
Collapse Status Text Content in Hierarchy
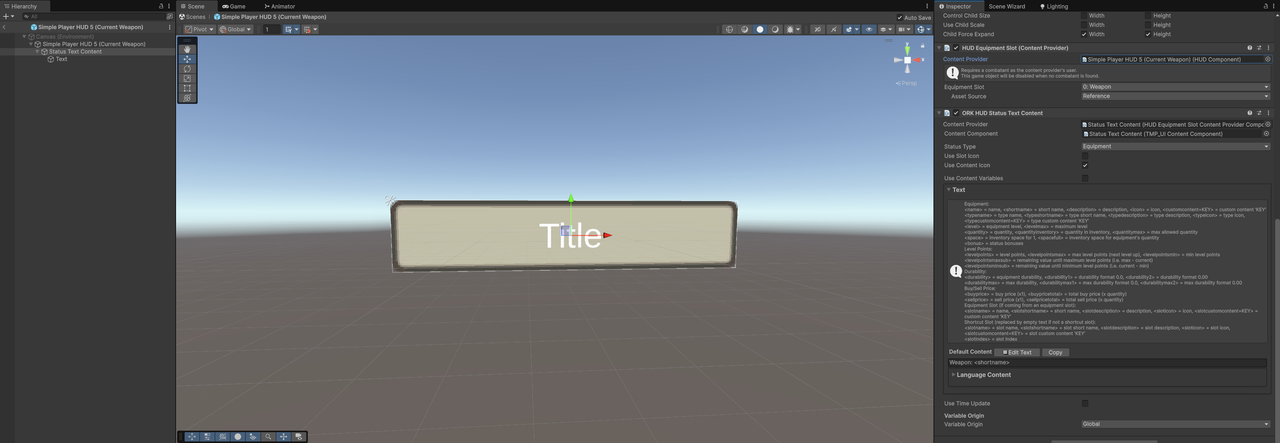coord(38,51)
